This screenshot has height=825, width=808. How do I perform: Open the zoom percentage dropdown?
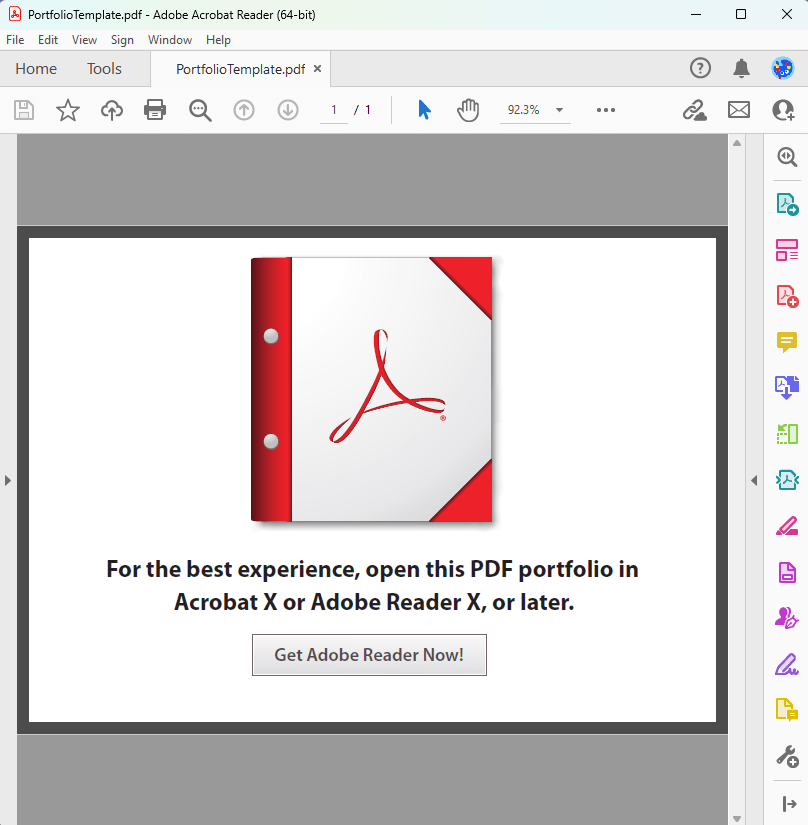coord(559,110)
